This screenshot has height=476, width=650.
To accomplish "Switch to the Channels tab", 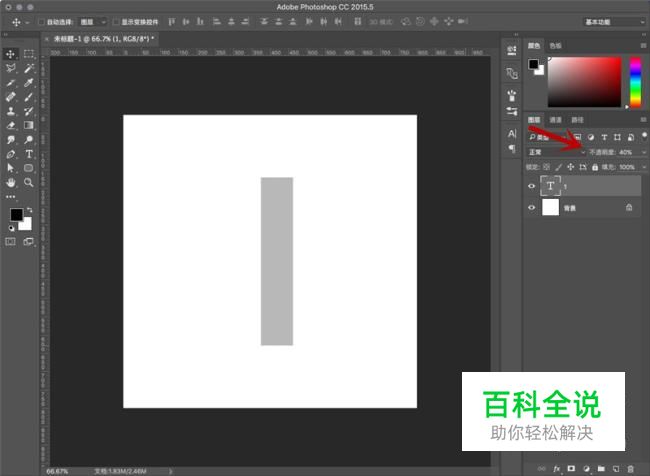I will coord(555,120).
